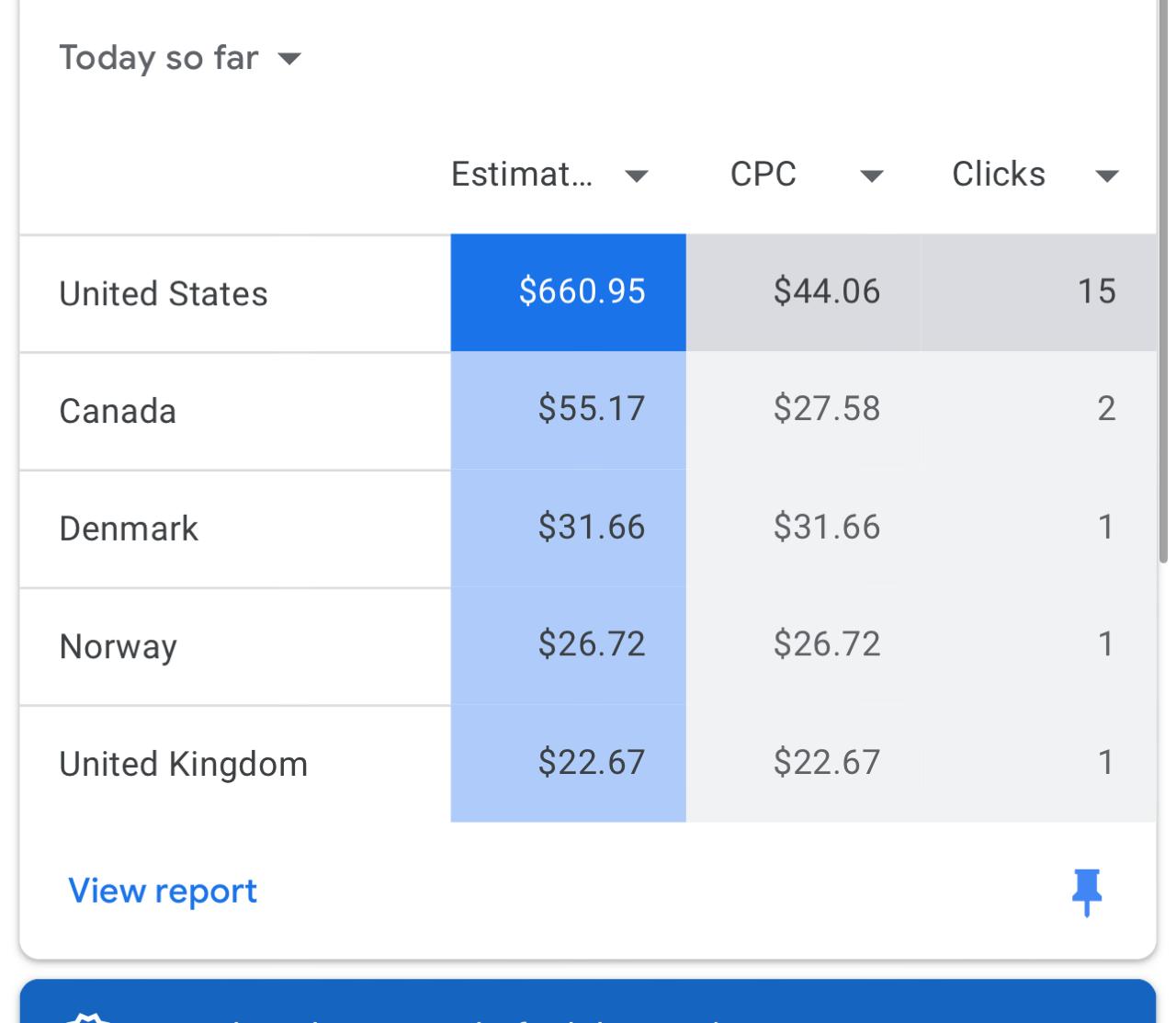This screenshot has width=1176, height=1023.
Task: Select the Denmark row label
Action: pyautogui.click(x=129, y=529)
